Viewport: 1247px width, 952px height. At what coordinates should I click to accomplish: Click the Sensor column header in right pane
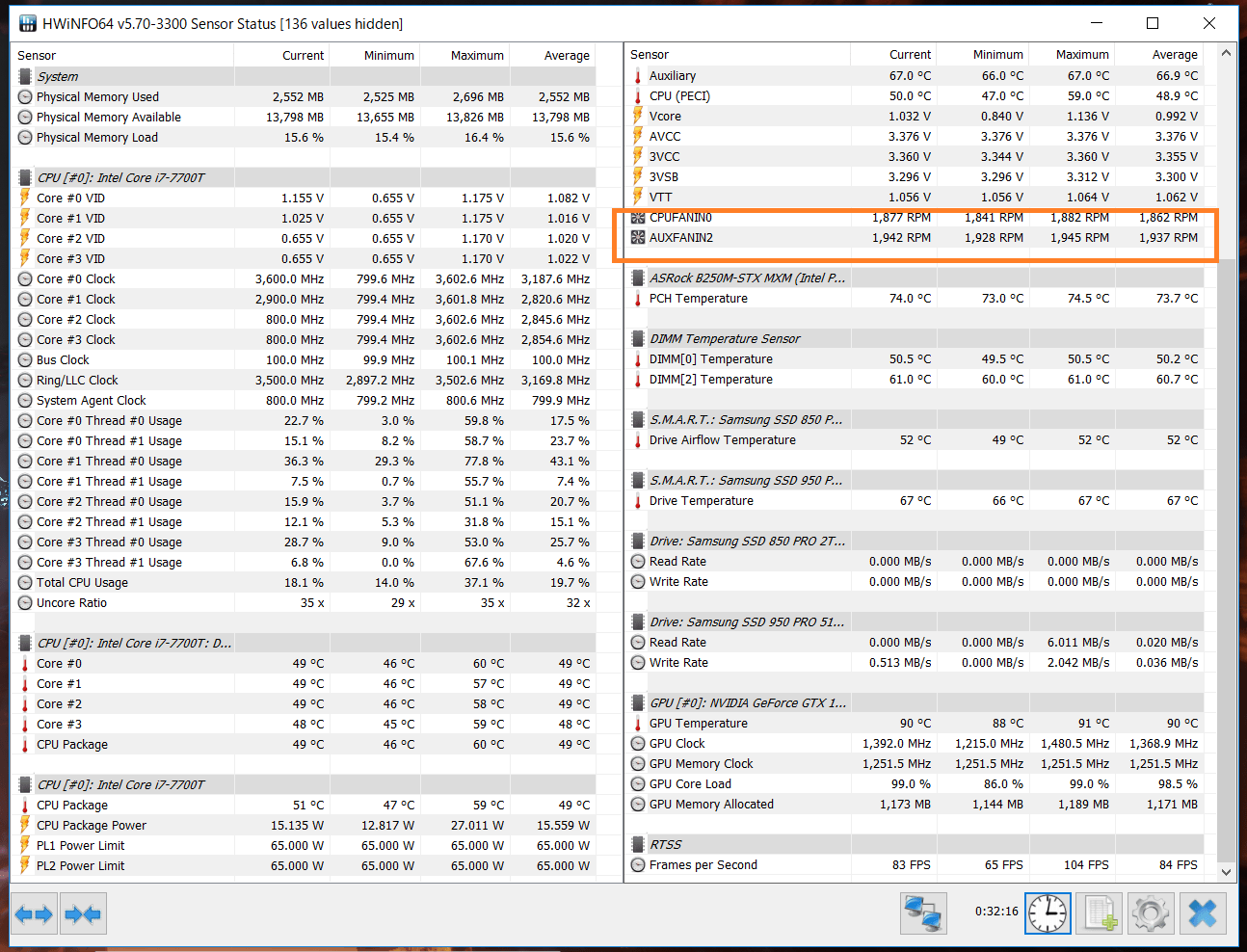click(737, 55)
